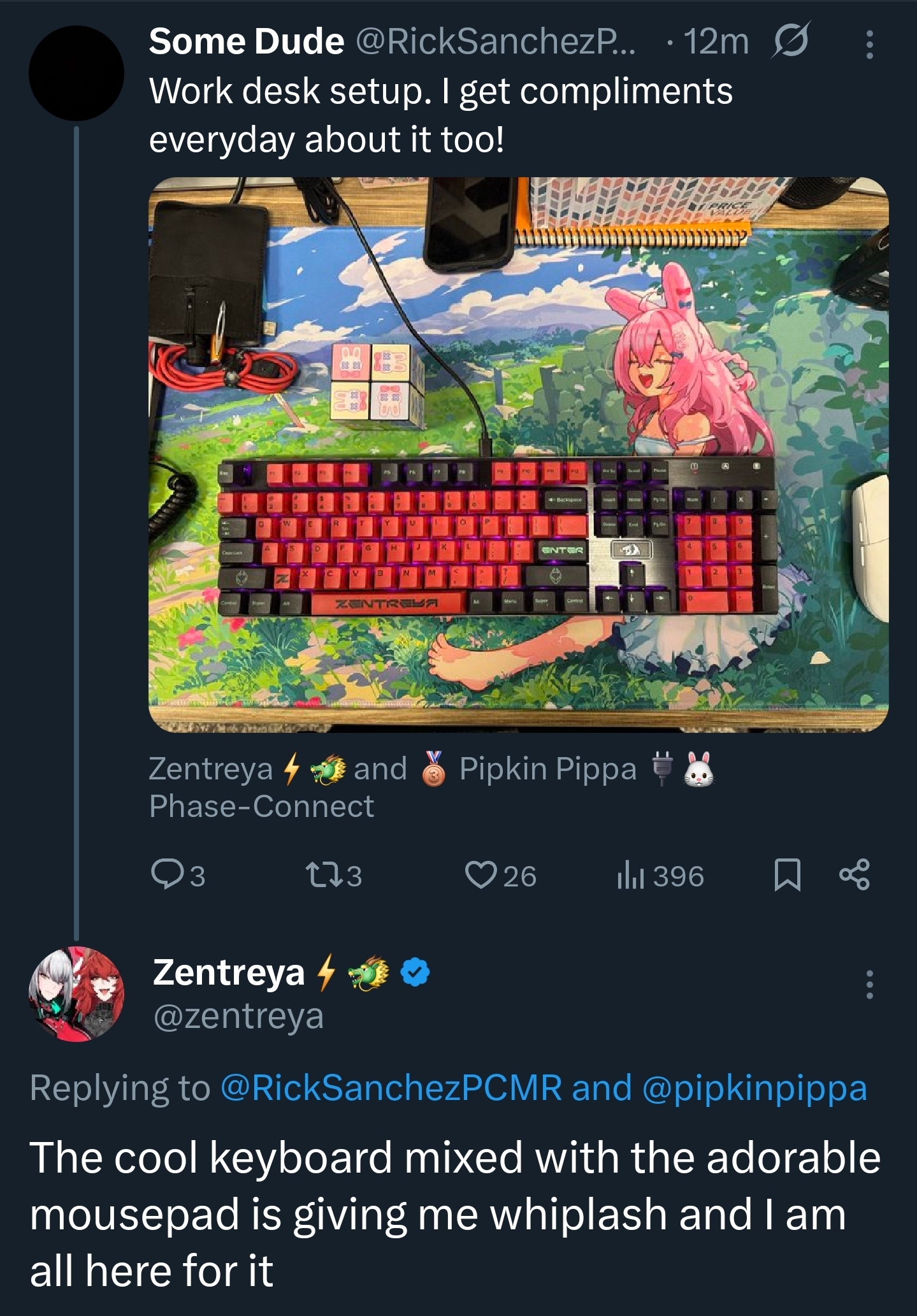Open more options on Some Dude's tweet
This screenshot has width=917, height=1316.
point(870,44)
